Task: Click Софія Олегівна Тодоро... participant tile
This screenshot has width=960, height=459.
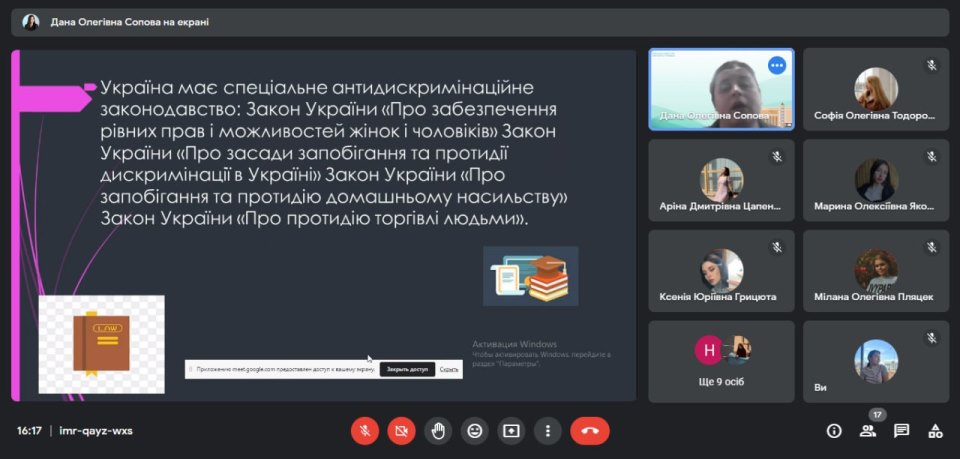Action: pos(876,89)
